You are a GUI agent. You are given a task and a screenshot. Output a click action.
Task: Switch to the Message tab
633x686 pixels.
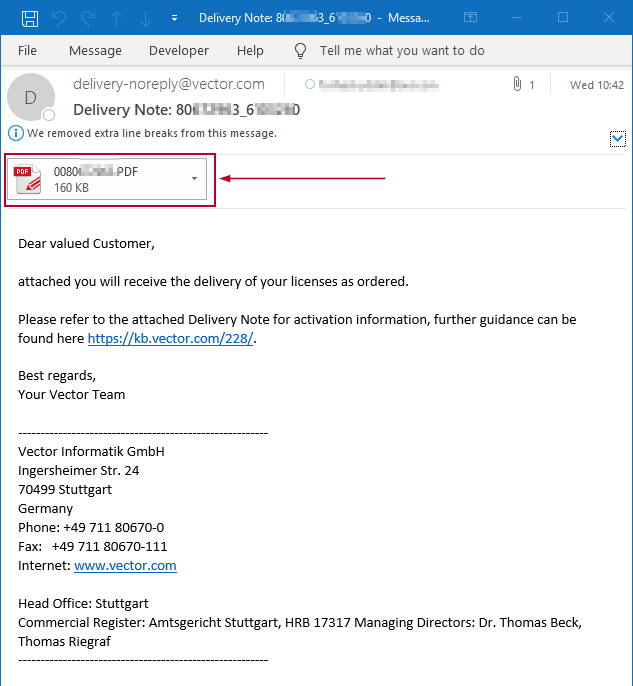95,51
